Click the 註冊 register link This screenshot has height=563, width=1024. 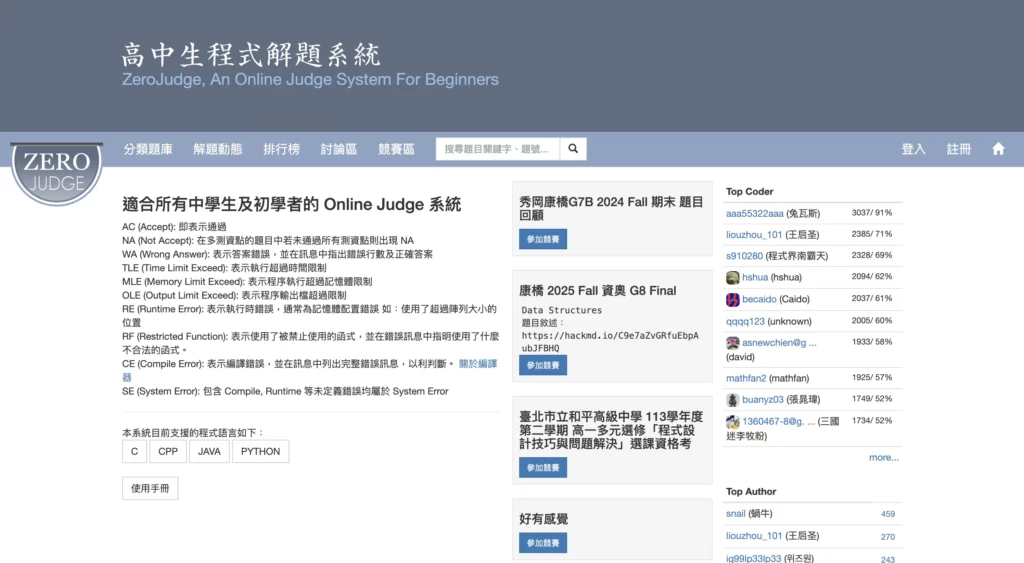958,149
